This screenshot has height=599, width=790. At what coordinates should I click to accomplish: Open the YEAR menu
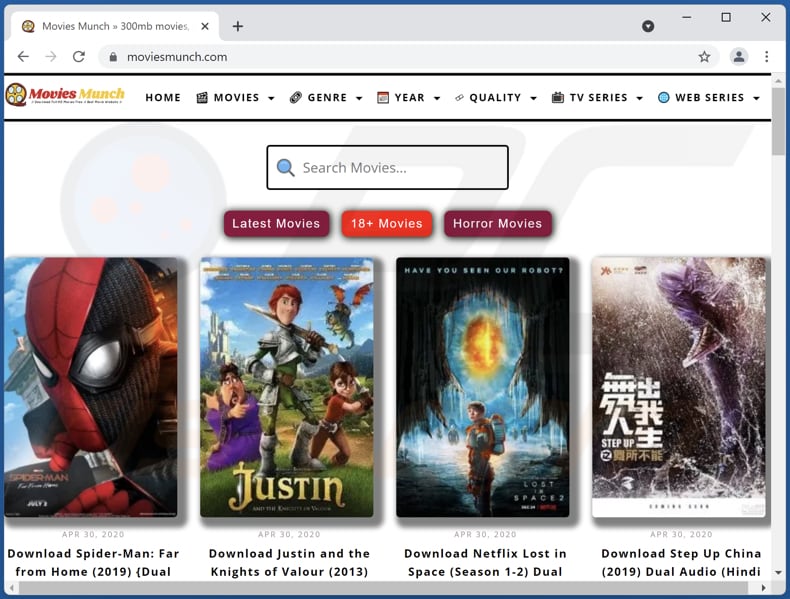[410, 98]
